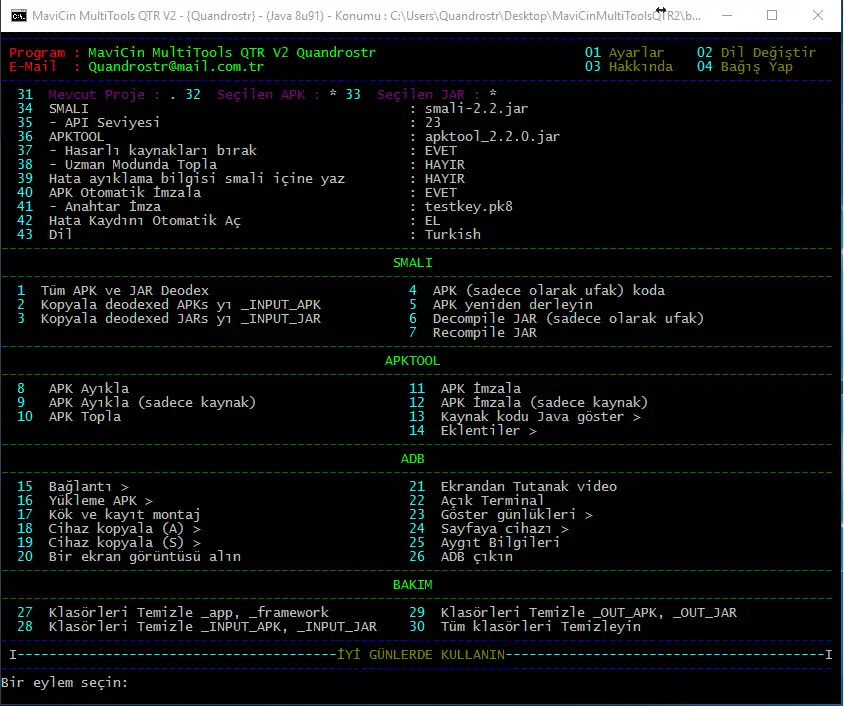Image resolution: width=844 pixels, height=706 pixels.
Task: Click the "Turkish" language value
Action: click(x=453, y=235)
